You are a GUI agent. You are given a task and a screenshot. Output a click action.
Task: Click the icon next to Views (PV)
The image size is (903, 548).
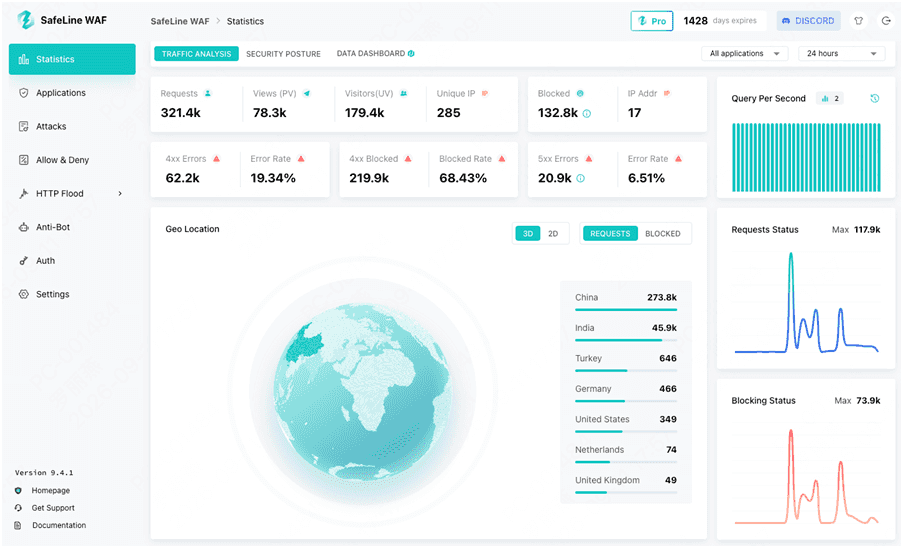[x=307, y=93]
